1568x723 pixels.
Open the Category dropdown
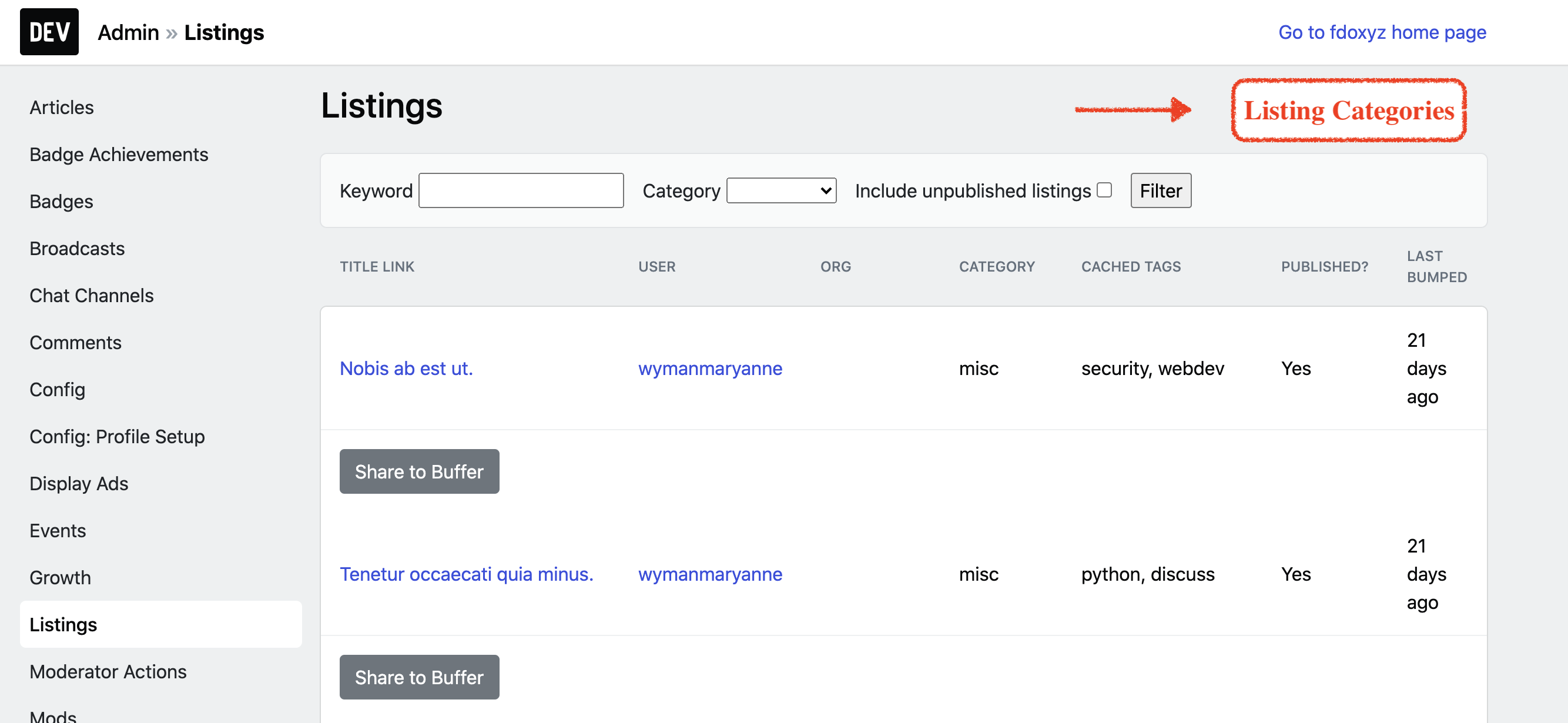pos(781,191)
